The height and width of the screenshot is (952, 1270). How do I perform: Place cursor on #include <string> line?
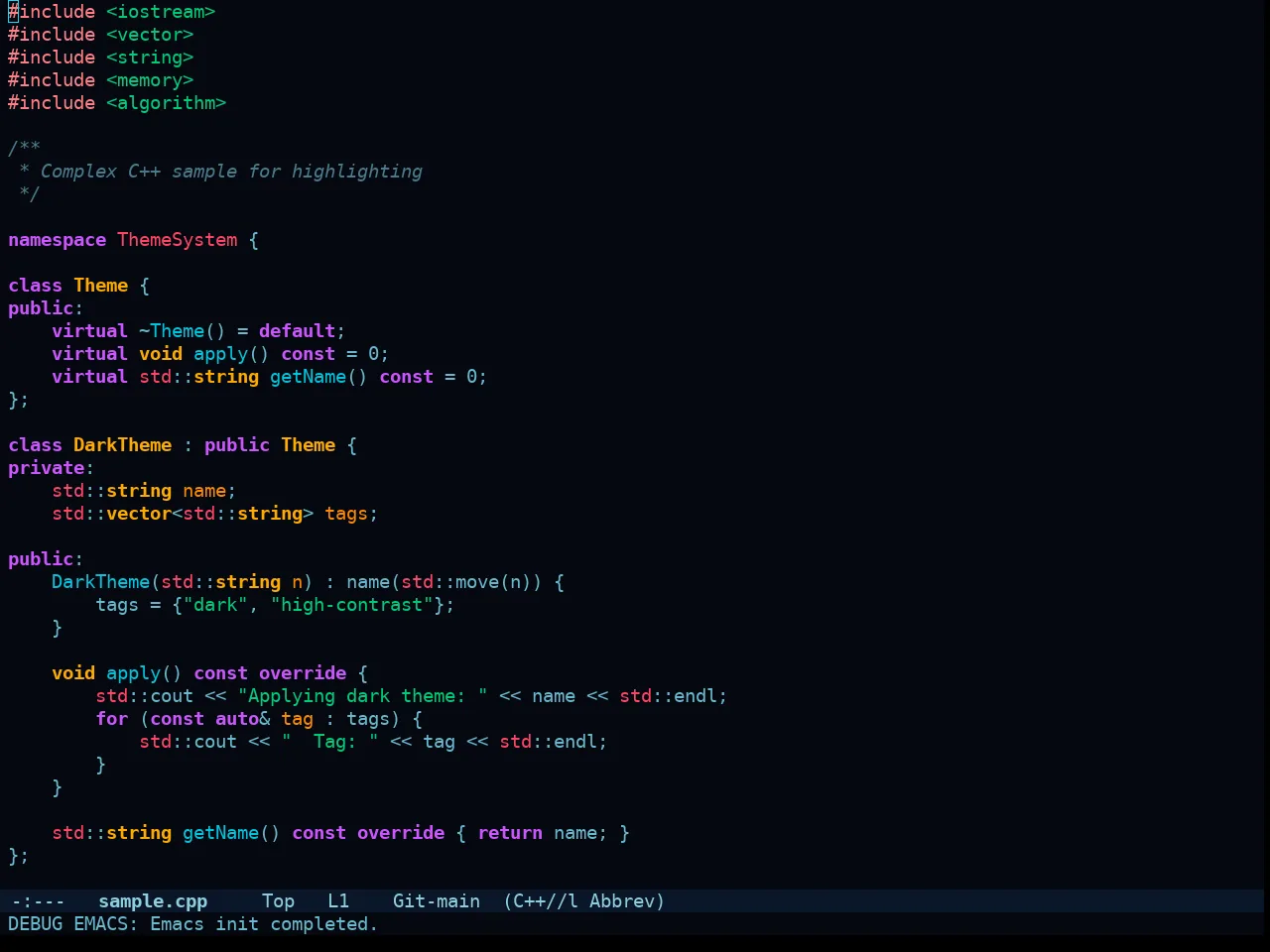pos(101,58)
